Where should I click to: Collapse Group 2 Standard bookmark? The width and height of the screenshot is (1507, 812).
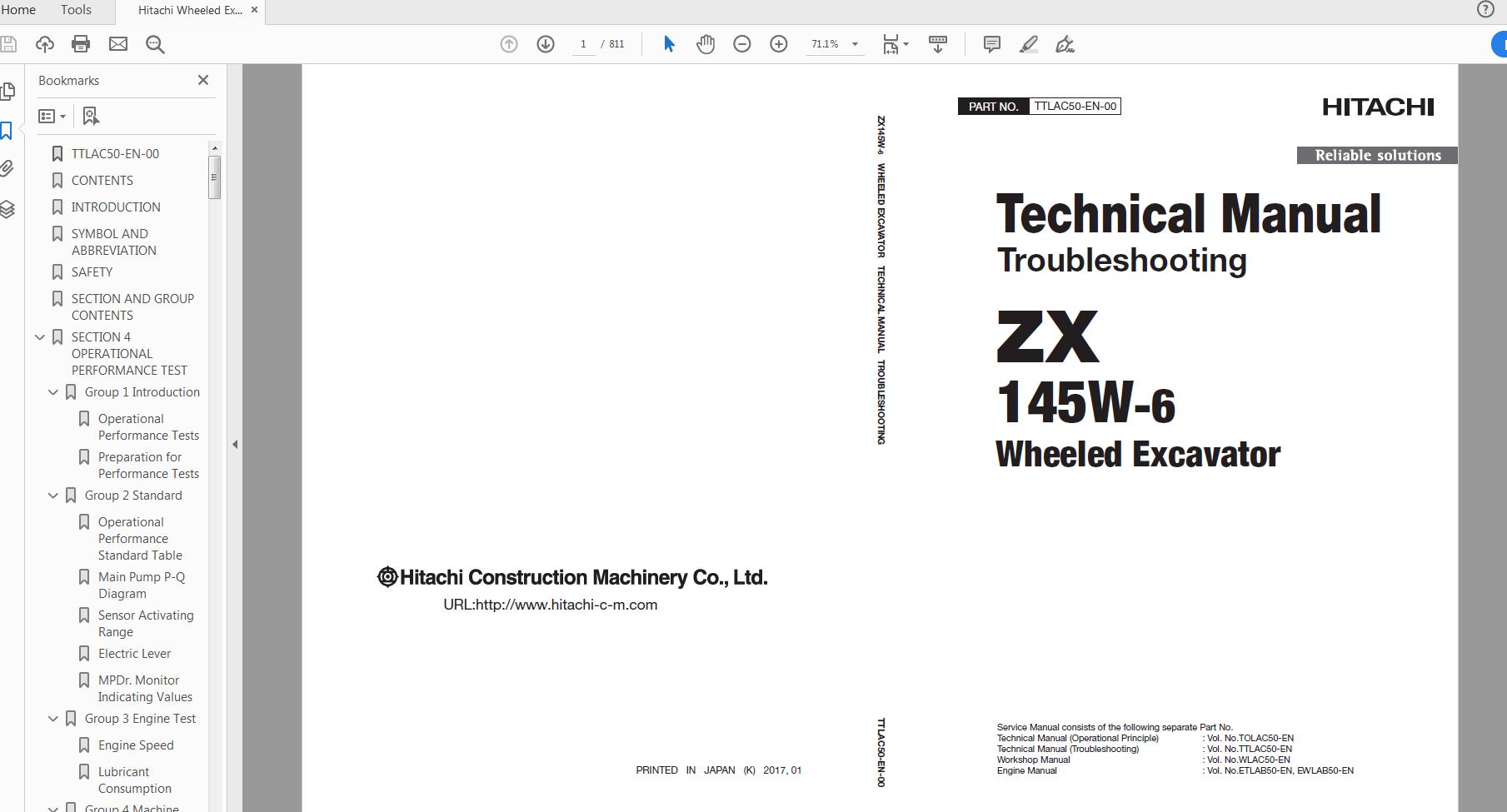[53, 496]
